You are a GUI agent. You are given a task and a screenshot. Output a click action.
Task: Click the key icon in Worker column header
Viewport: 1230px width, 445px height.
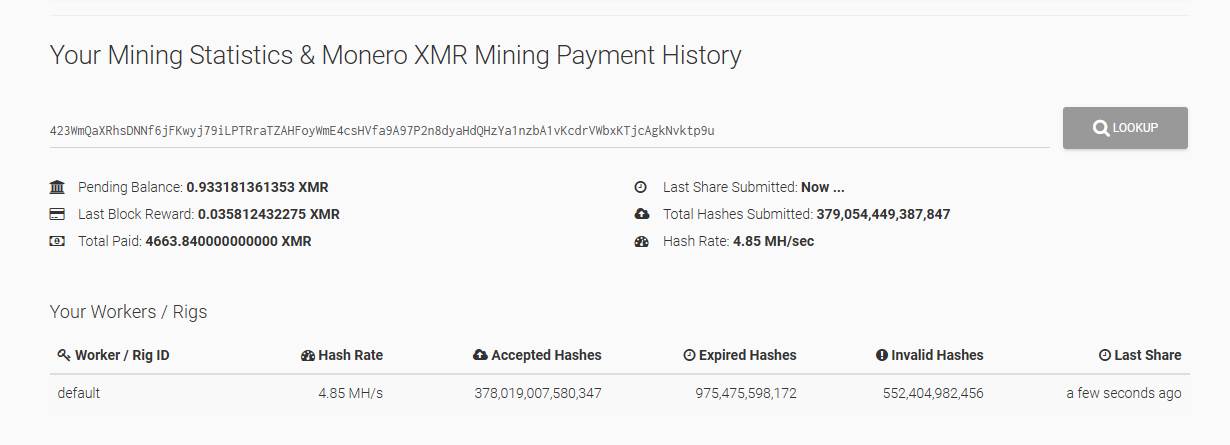[64, 355]
